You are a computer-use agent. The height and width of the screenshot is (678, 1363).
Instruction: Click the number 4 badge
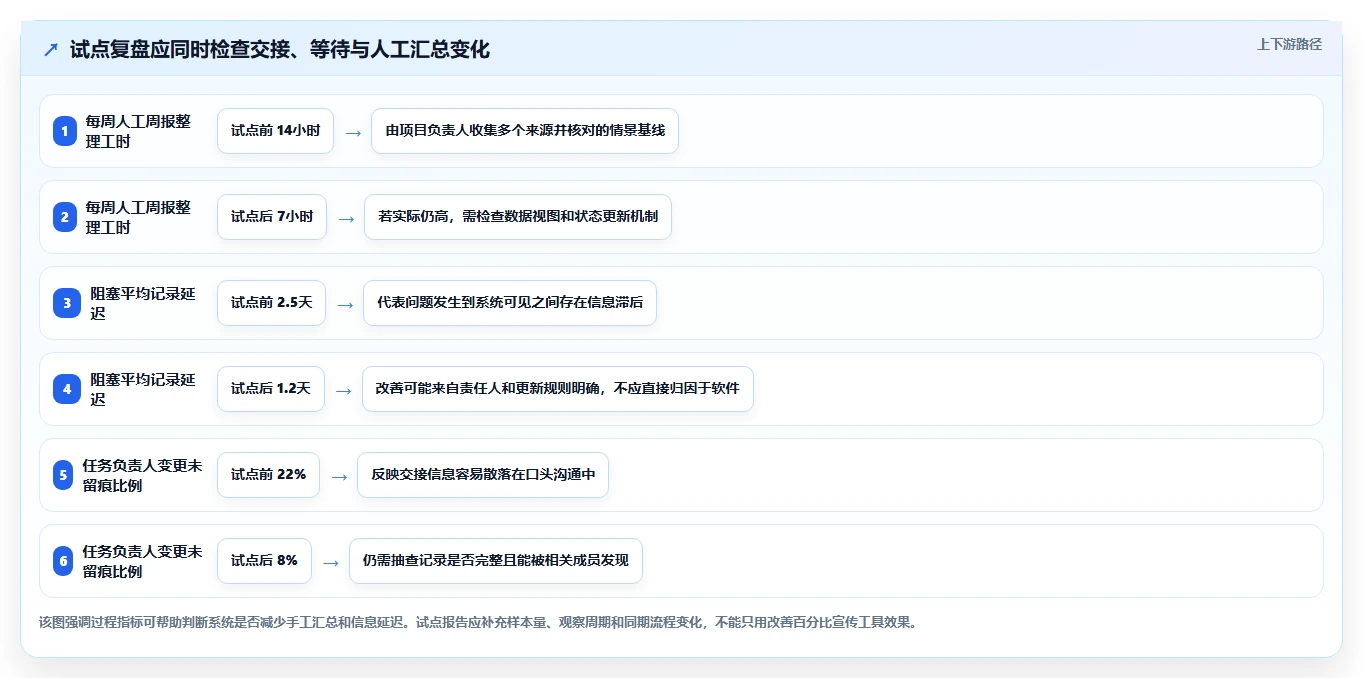click(x=67, y=389)
